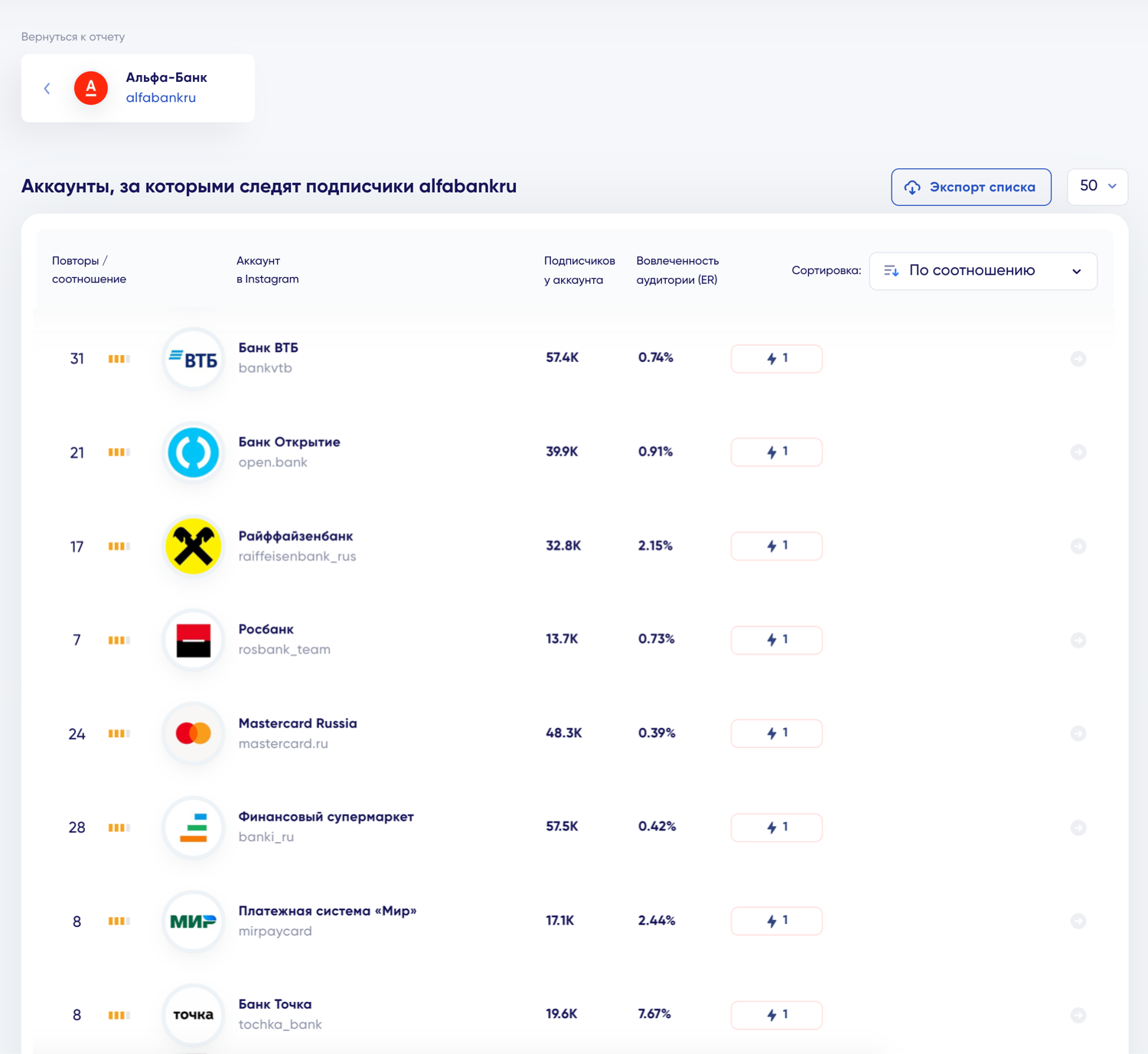Click the lightning badge in open.bank row
1148x1054 pixels.
777,452
